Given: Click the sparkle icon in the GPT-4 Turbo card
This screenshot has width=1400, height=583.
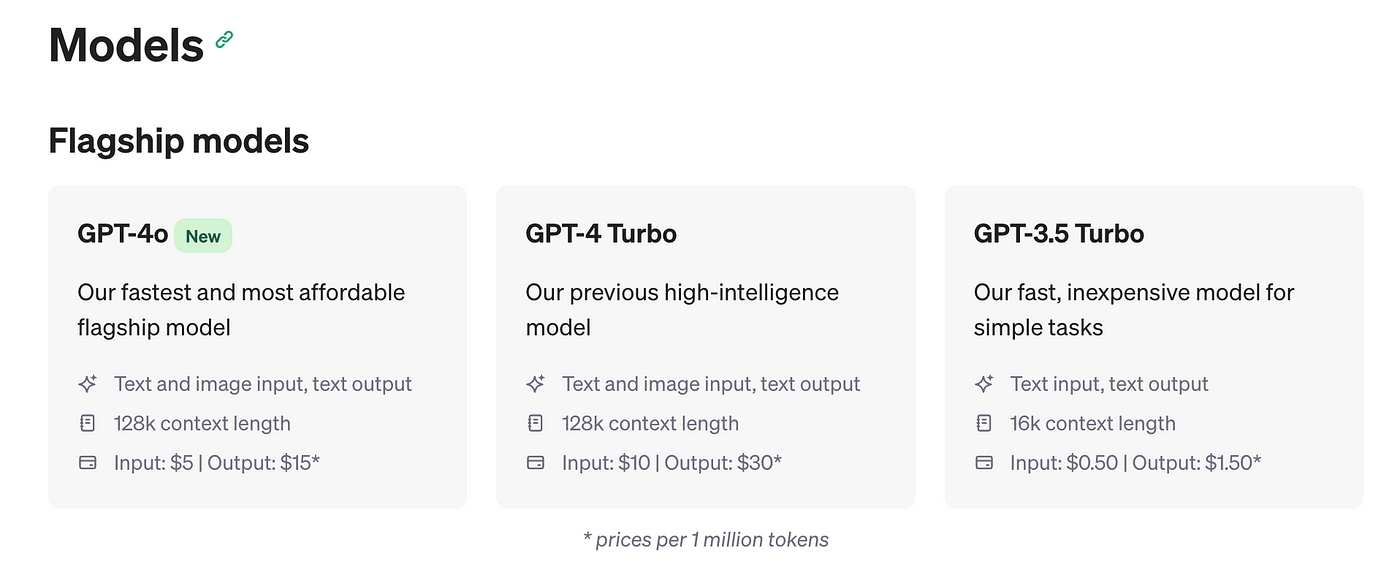Looking at the screenshot, I should [536, 384].
